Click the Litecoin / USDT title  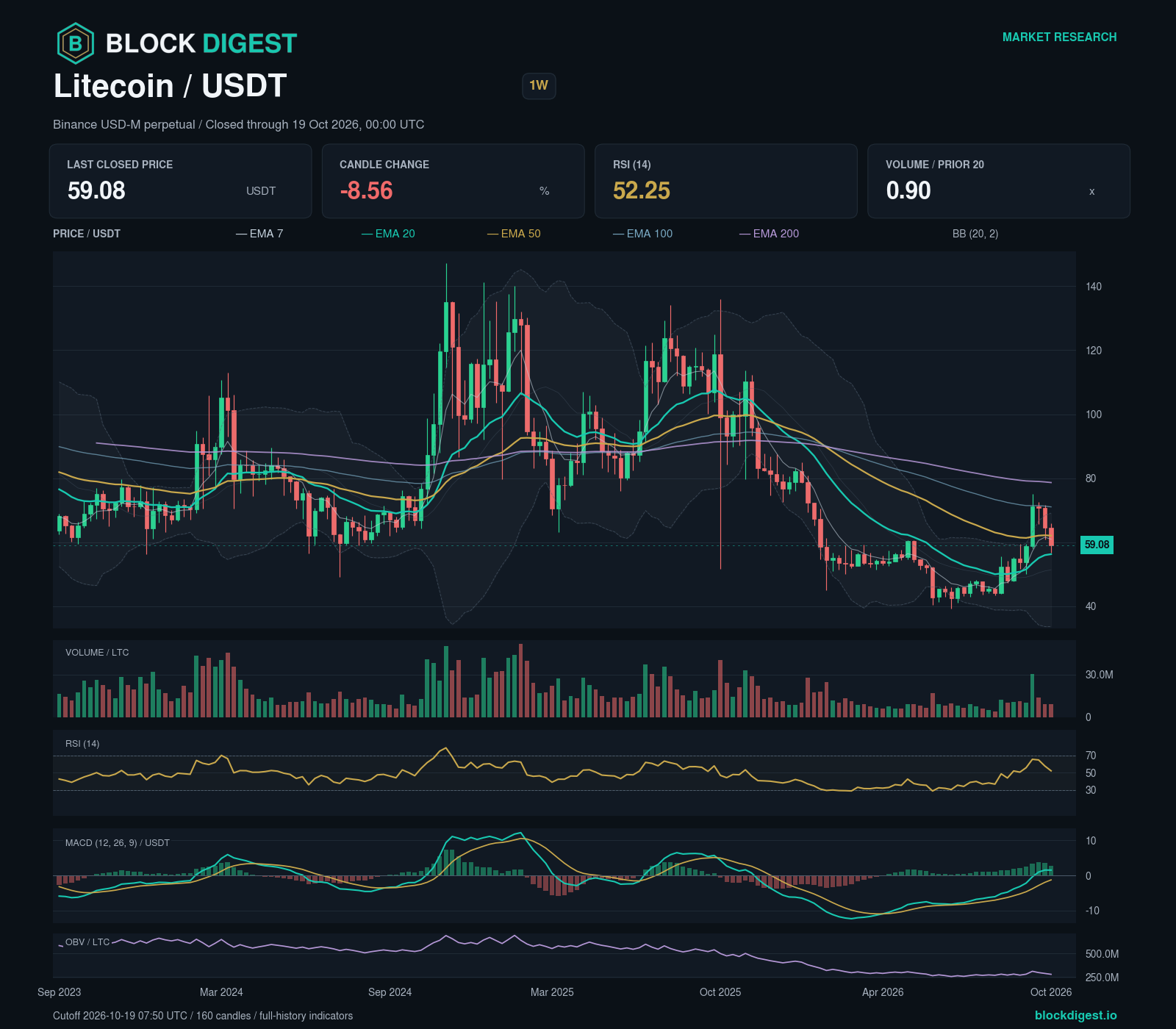[170, 86]
